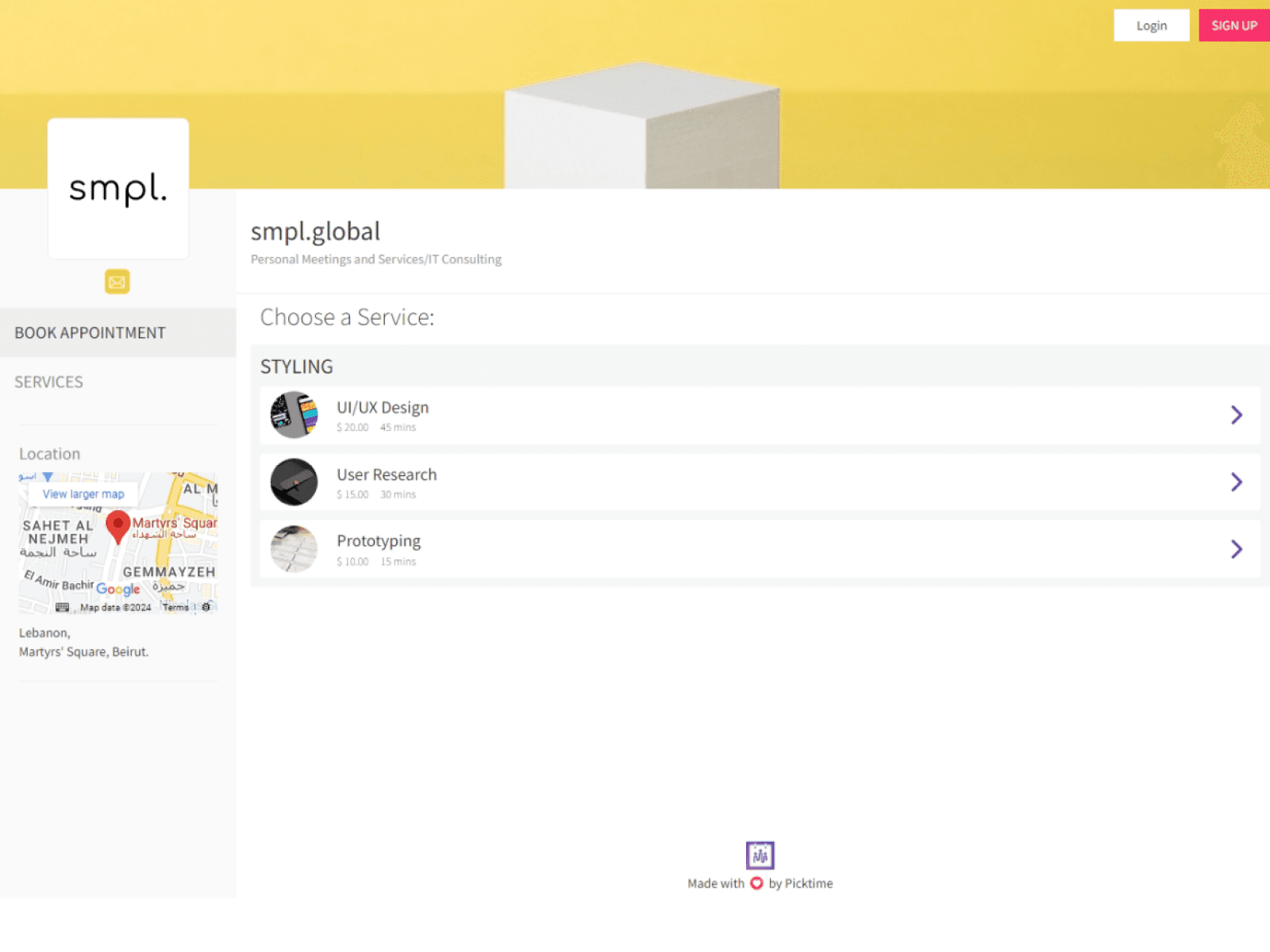
Task: Select the Prototyping service title
Action: click(x=379, y=542)
